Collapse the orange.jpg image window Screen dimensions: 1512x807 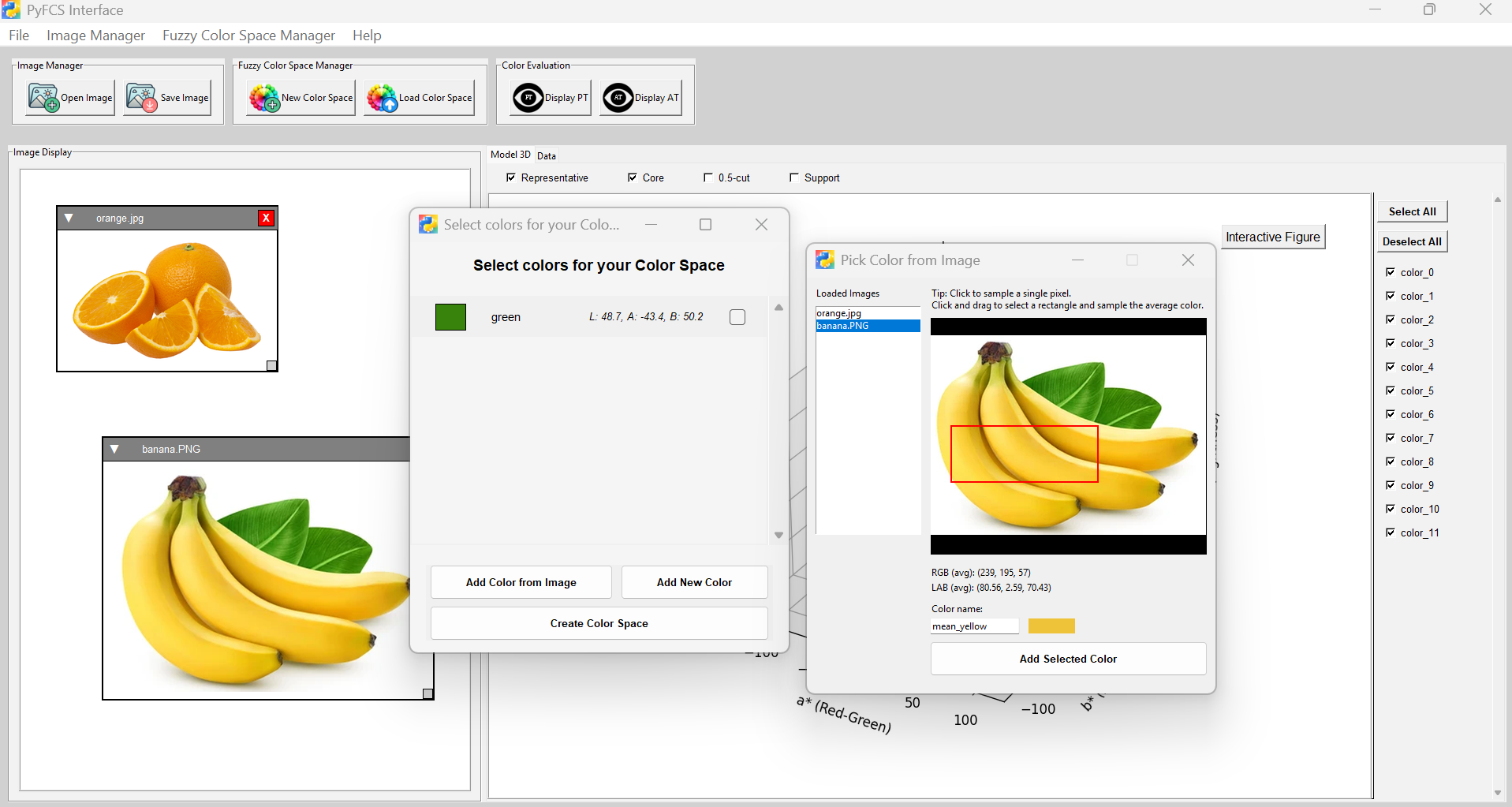69,219
